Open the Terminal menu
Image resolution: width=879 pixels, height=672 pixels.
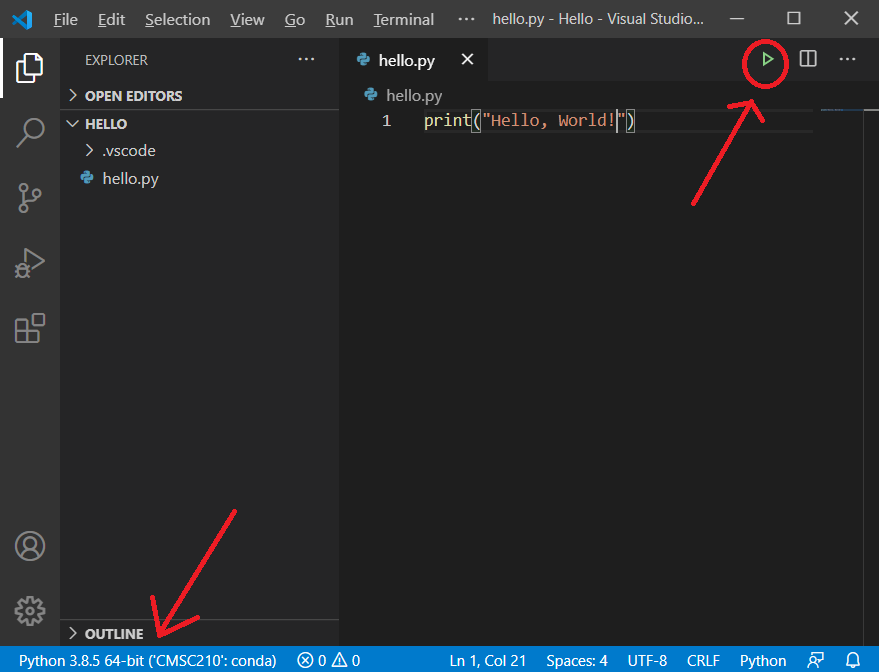[404, 19]
